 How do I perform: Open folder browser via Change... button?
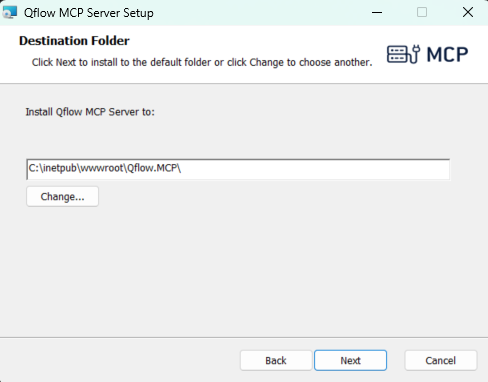click(62, 197)
